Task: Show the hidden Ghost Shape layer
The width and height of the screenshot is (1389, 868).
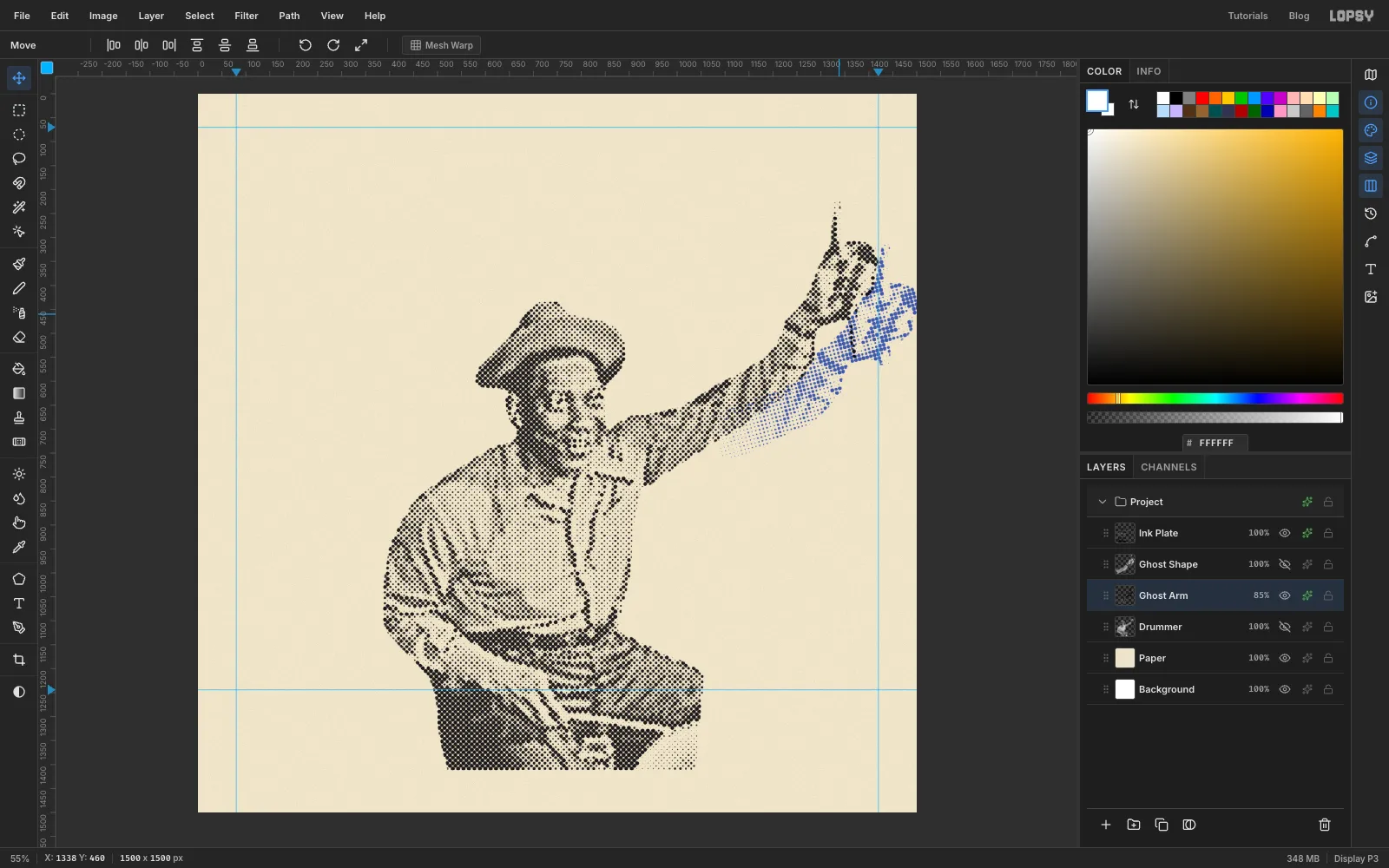Action: click(x=1285, y=564)
